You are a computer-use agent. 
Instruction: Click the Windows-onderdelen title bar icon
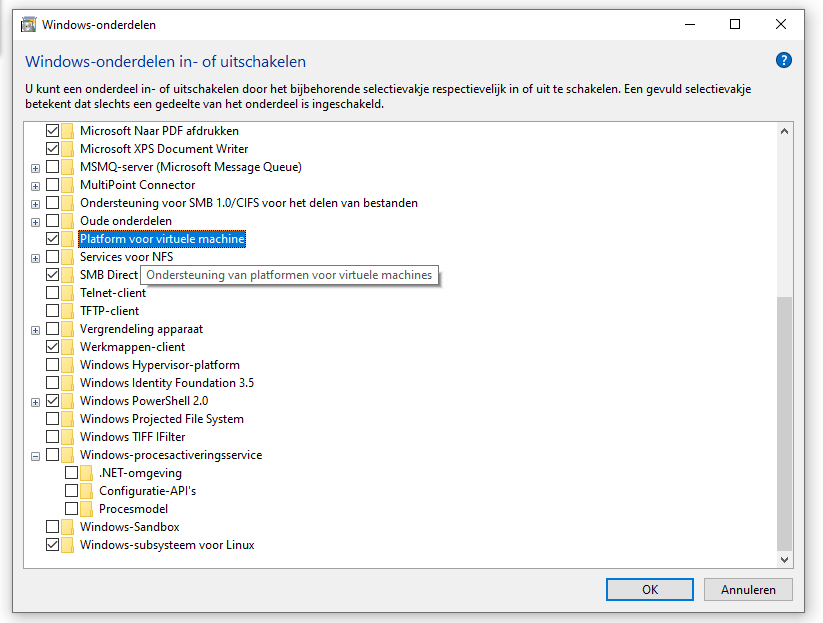[x=28, y=25]
